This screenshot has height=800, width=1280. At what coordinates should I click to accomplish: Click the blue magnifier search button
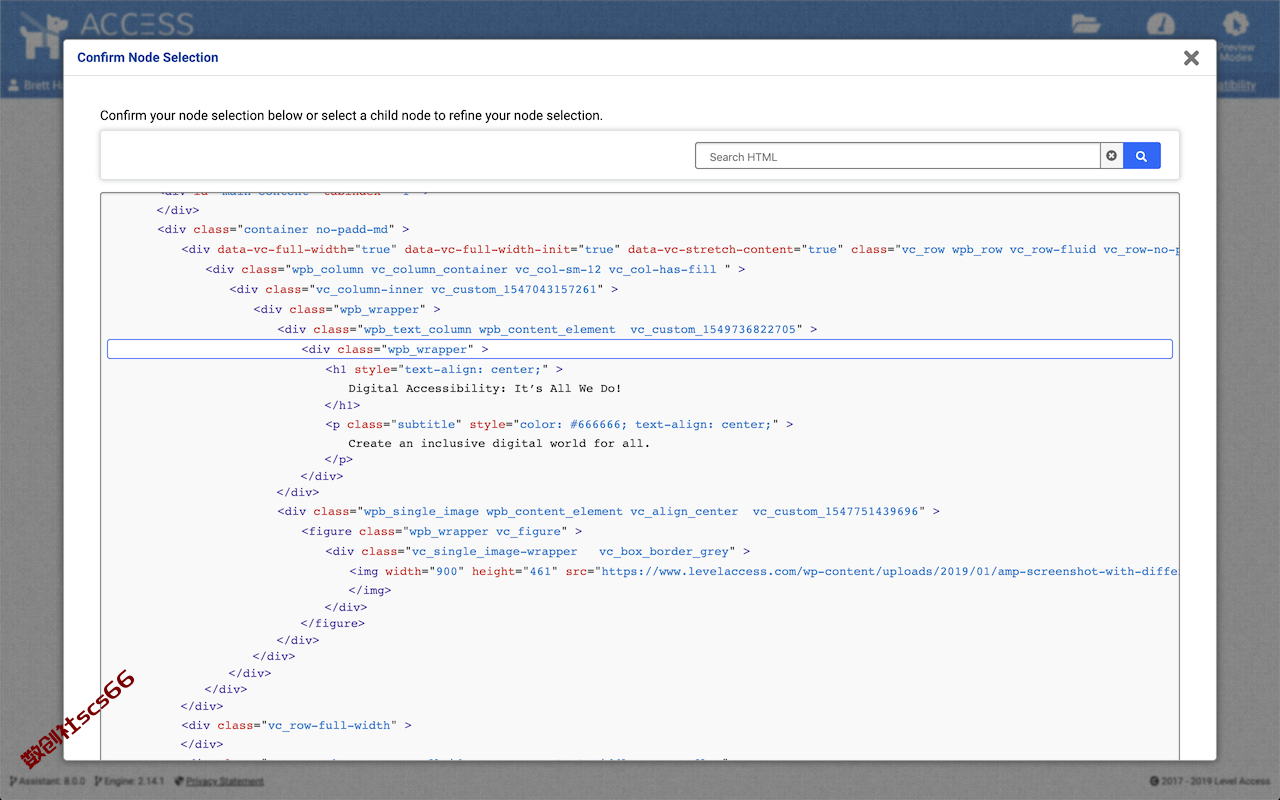tap(1141, 156)
